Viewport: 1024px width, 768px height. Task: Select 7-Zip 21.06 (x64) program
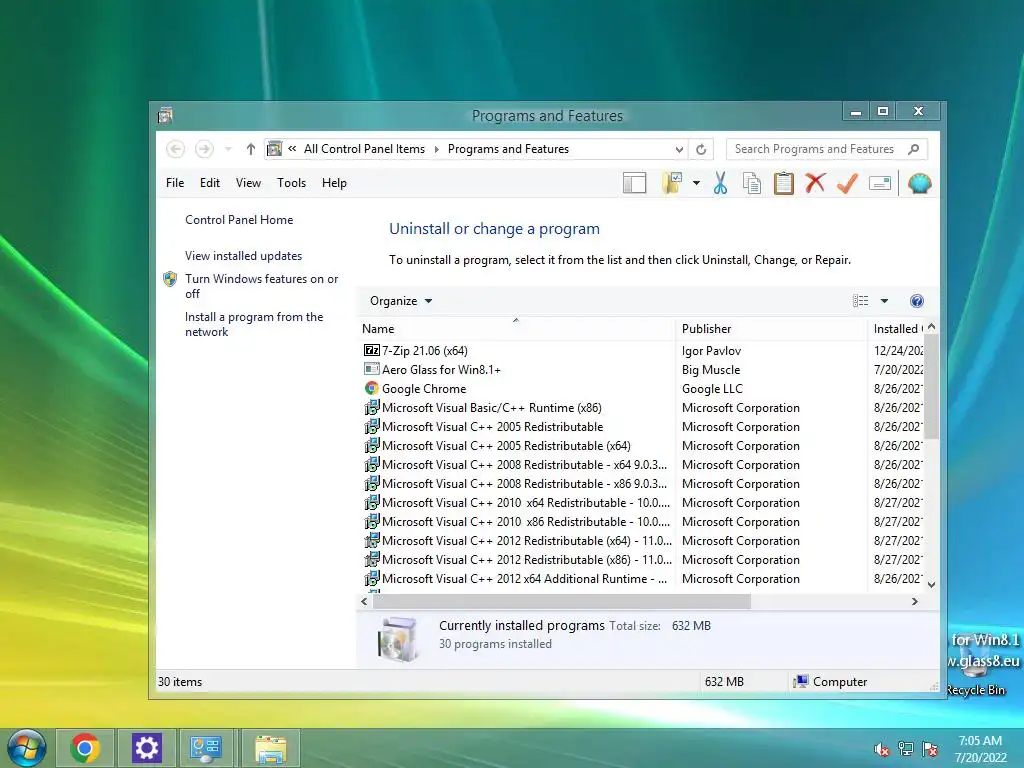(x=424, y=351)
